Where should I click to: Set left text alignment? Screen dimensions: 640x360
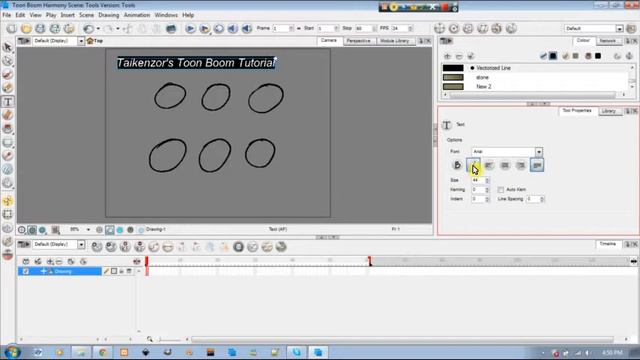click(489, 165)
